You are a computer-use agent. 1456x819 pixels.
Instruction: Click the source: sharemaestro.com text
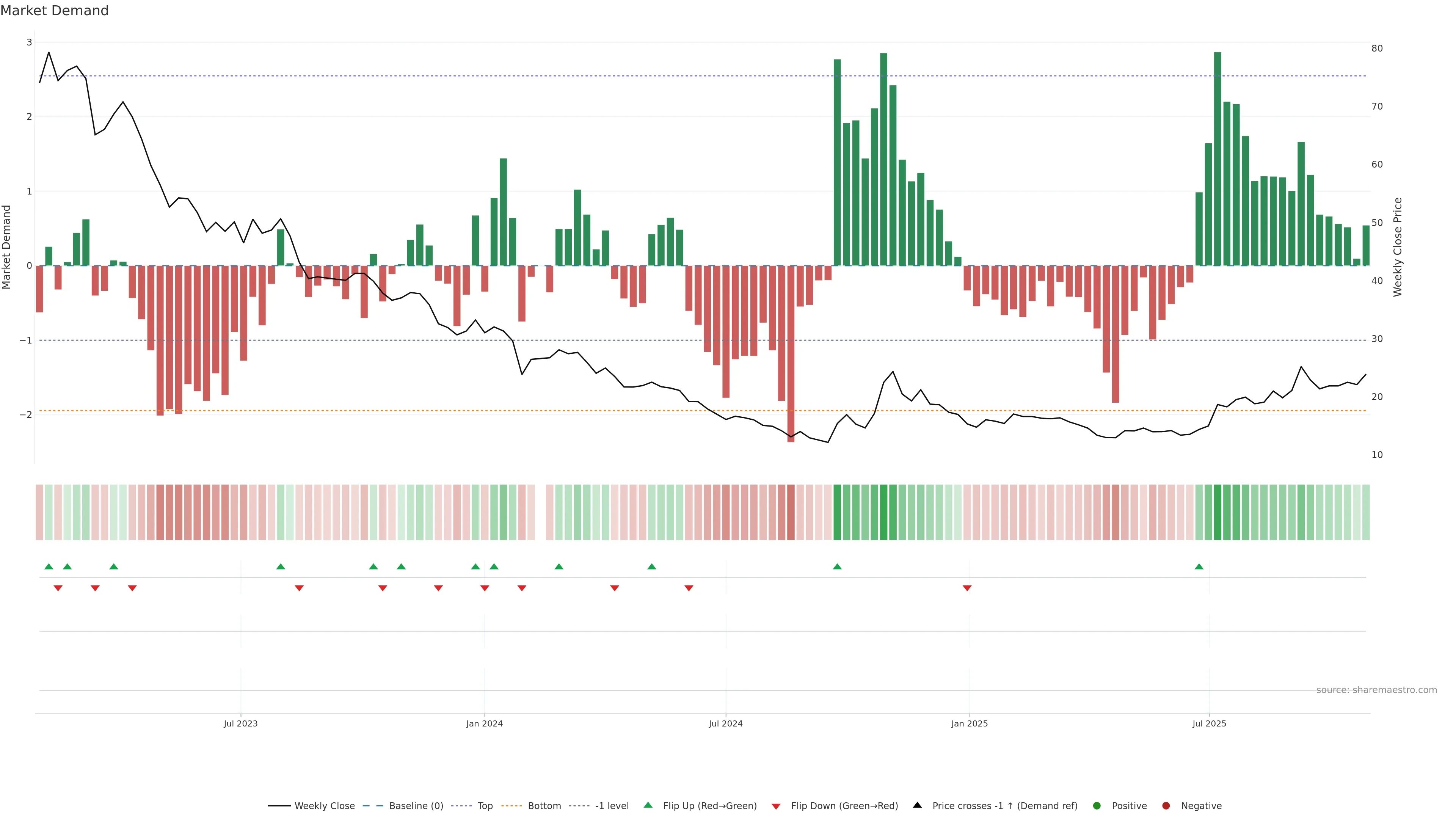(1376, 690)
